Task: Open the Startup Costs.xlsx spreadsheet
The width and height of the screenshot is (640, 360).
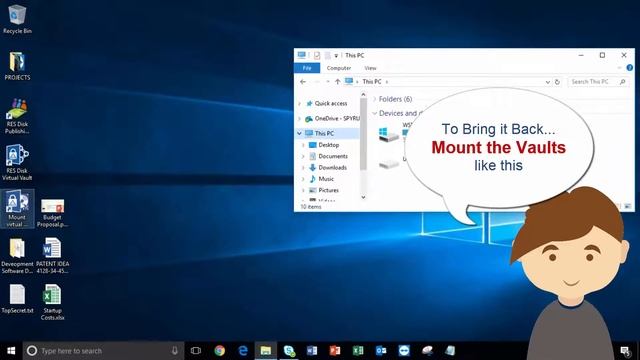Action: pos(52,302)
